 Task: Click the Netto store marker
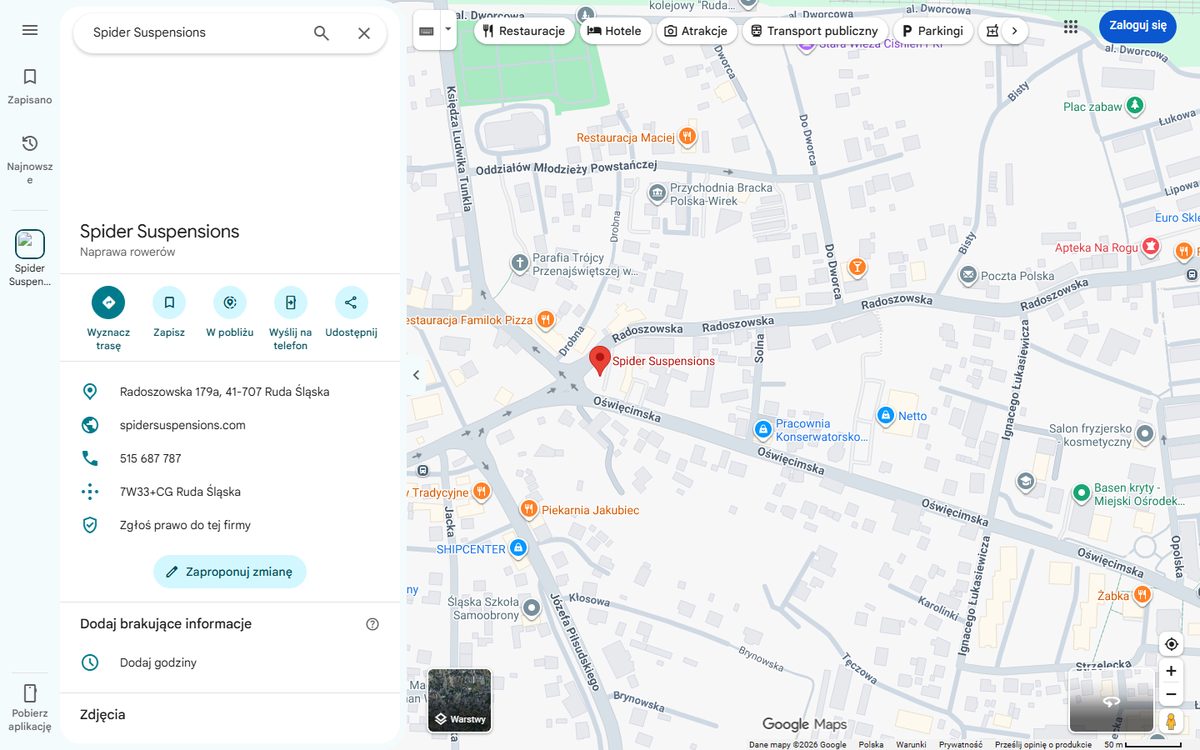(x=885, y=415)
